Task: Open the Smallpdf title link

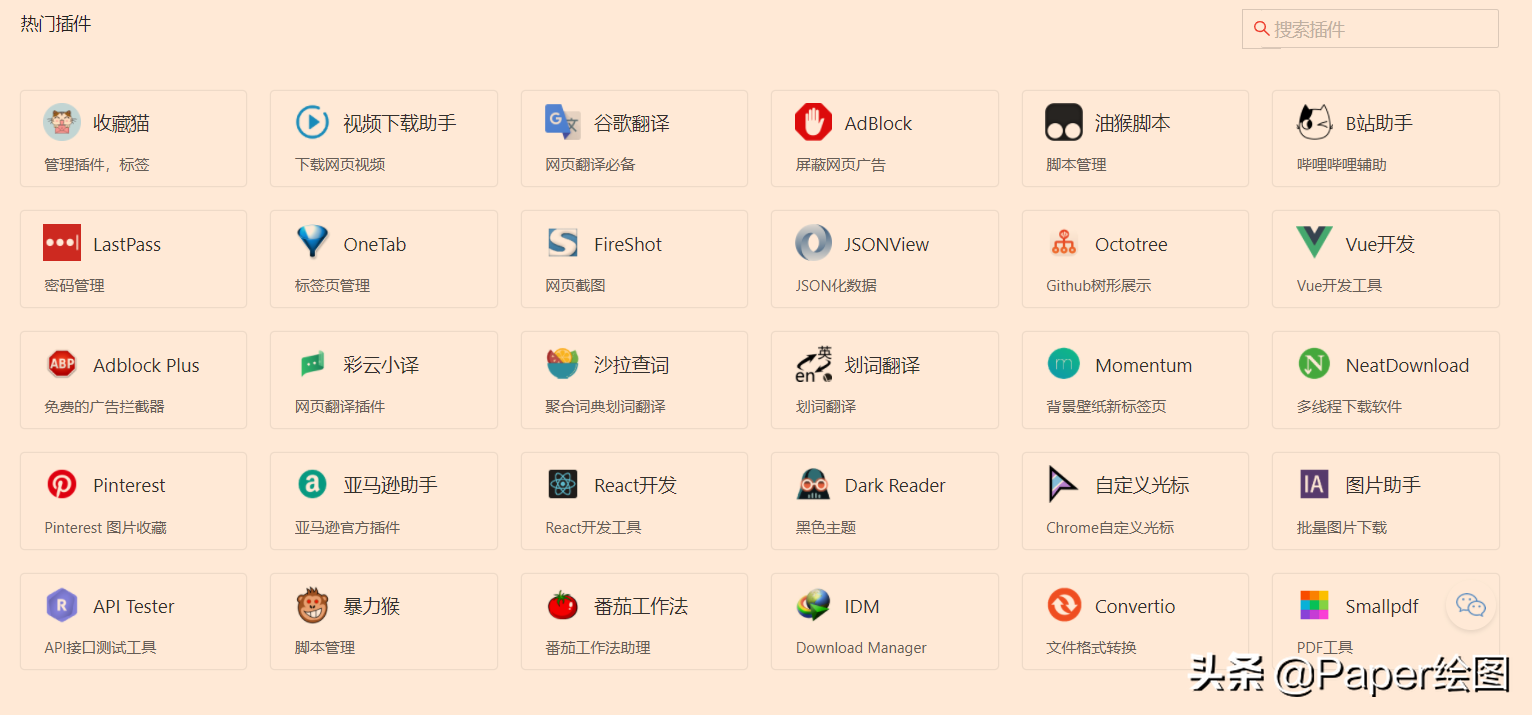Action: 1382,607
